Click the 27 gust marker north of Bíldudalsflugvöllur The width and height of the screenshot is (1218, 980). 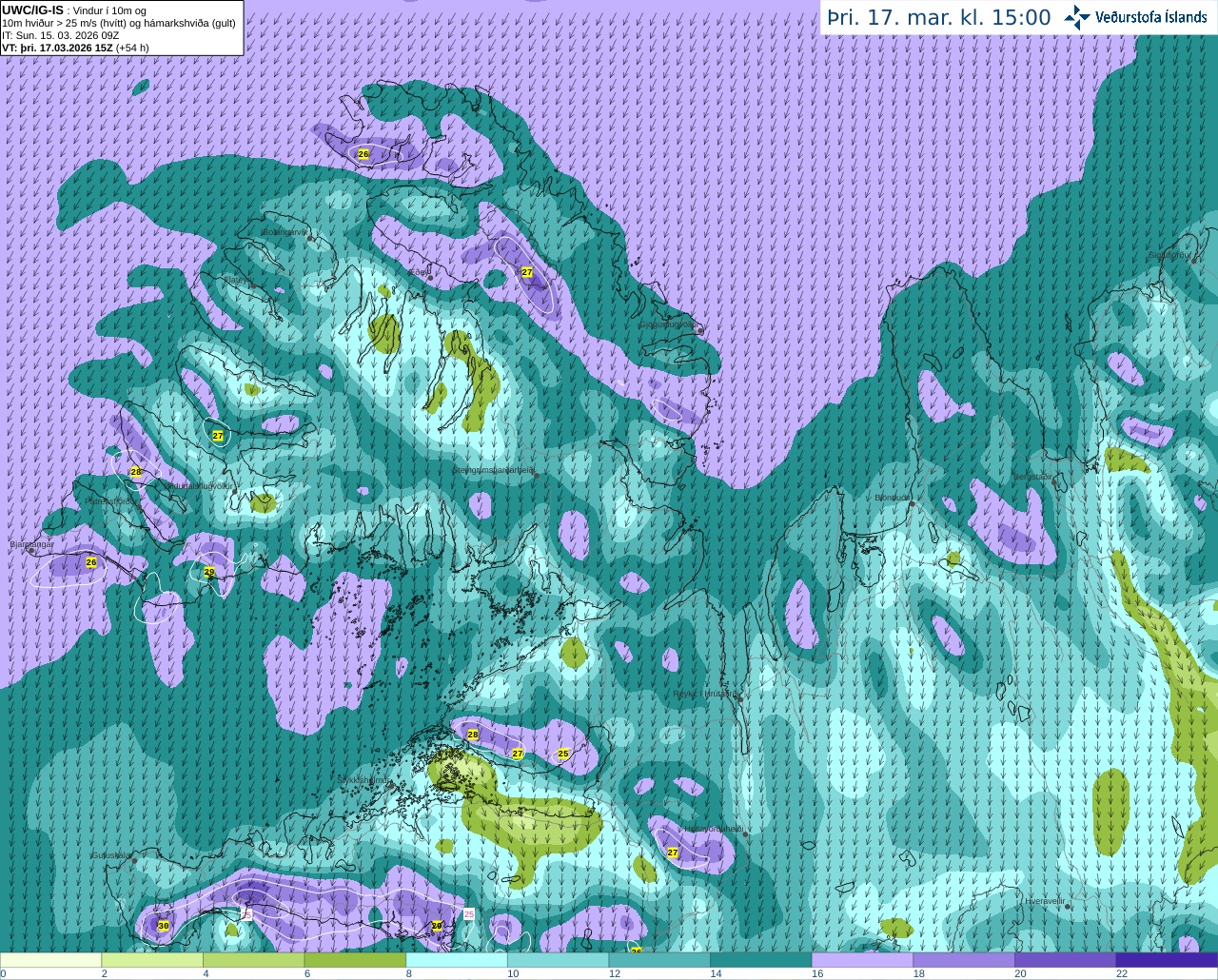[218, 436]
